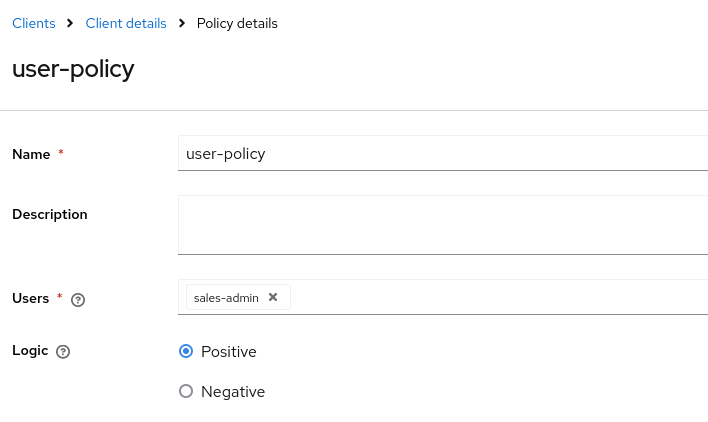
Task: Go to Clients breadcrumb link
Action: click(x=33, y=23)
